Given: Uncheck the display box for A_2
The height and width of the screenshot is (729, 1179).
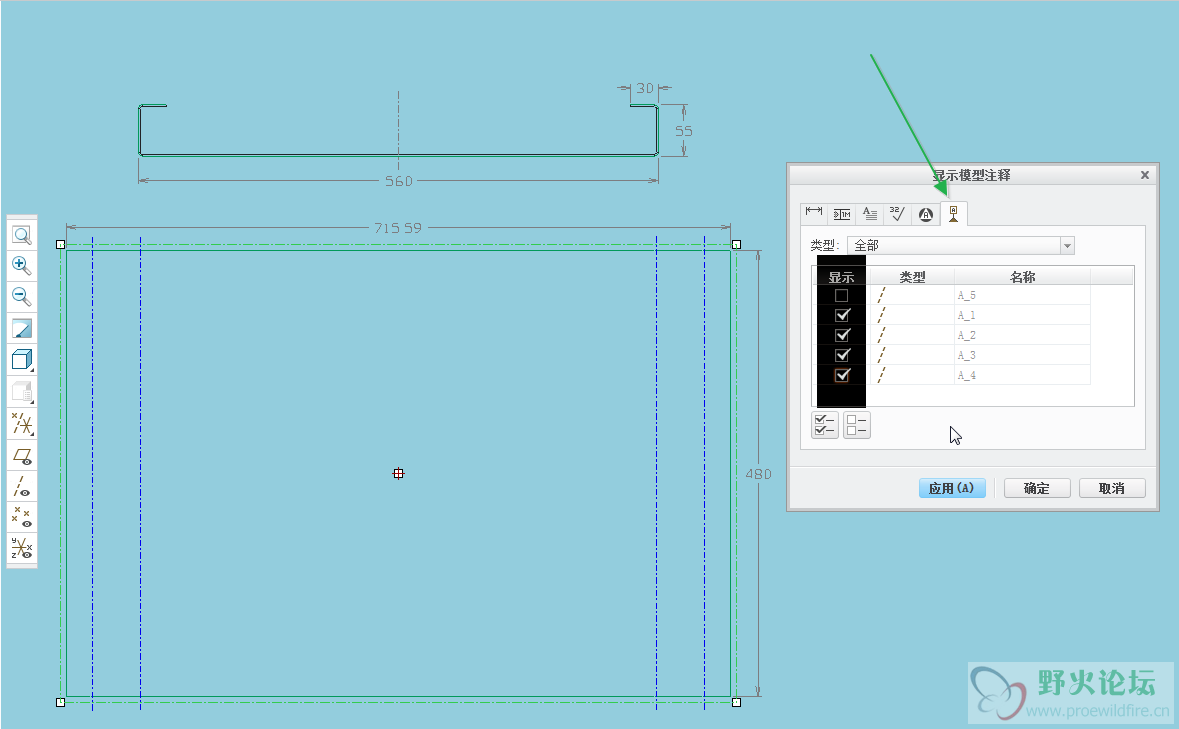Looking at the screenshot, I should point(842,335).
